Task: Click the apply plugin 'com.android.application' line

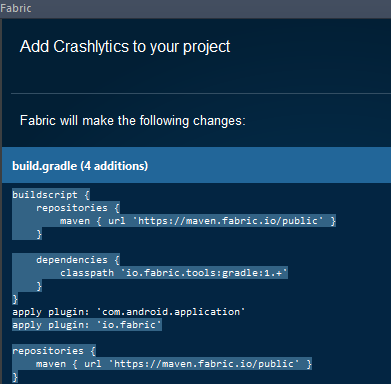Action: click(129, 312)
